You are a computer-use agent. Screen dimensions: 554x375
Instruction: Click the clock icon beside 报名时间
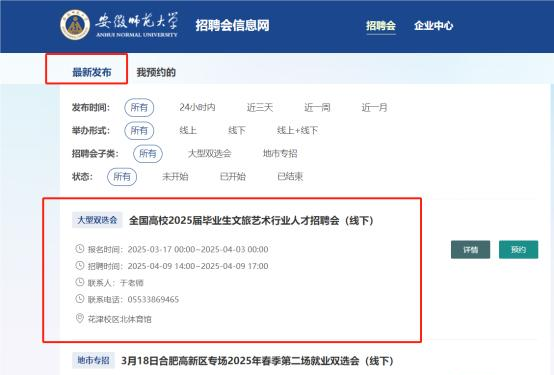[x=80, y=249]
